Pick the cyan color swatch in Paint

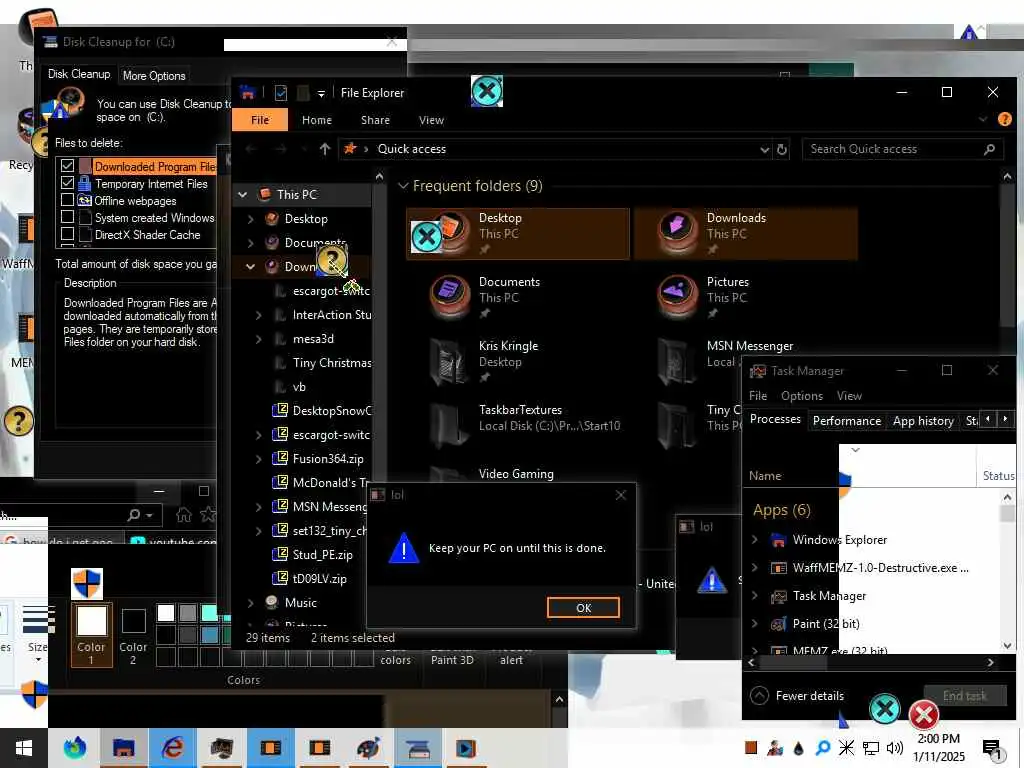pyautogui.click(x=210, y=613)
